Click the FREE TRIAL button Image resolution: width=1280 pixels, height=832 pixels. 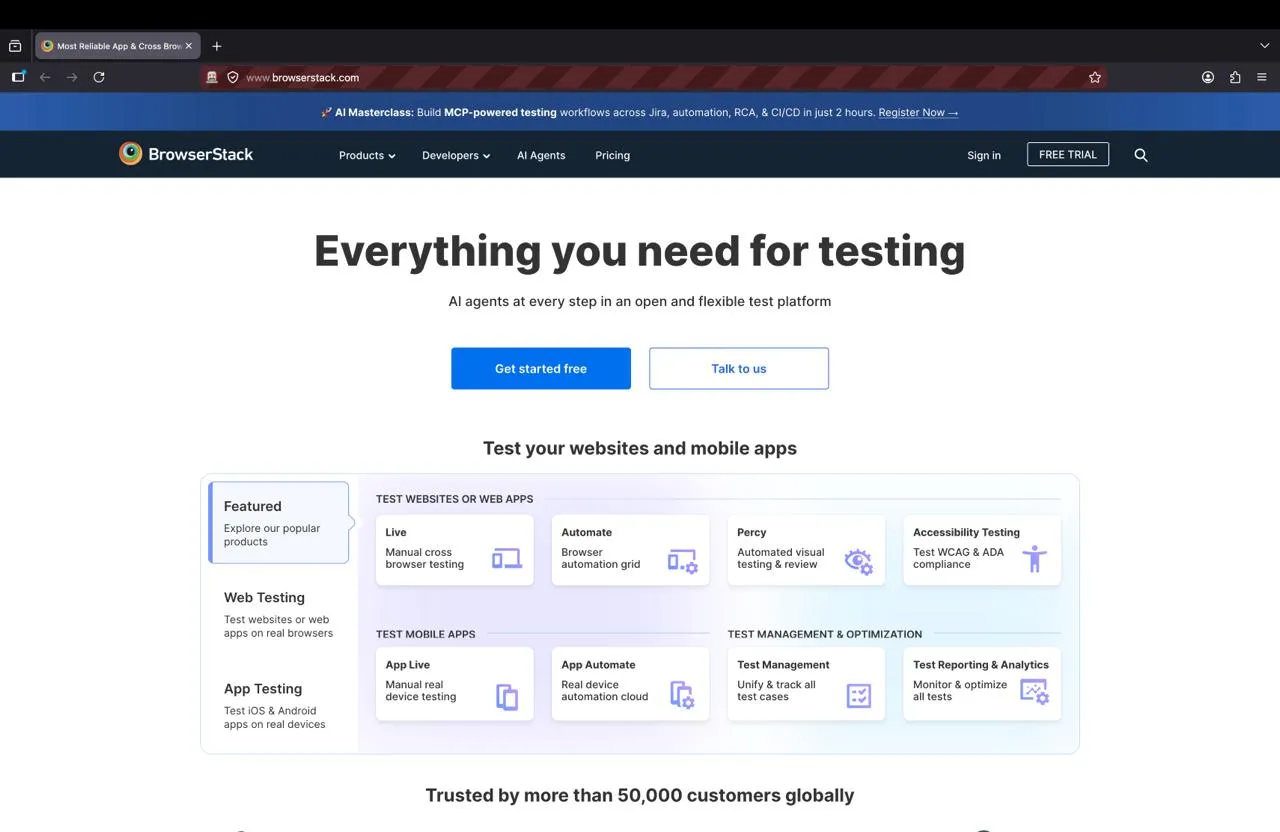(1068, 154)
